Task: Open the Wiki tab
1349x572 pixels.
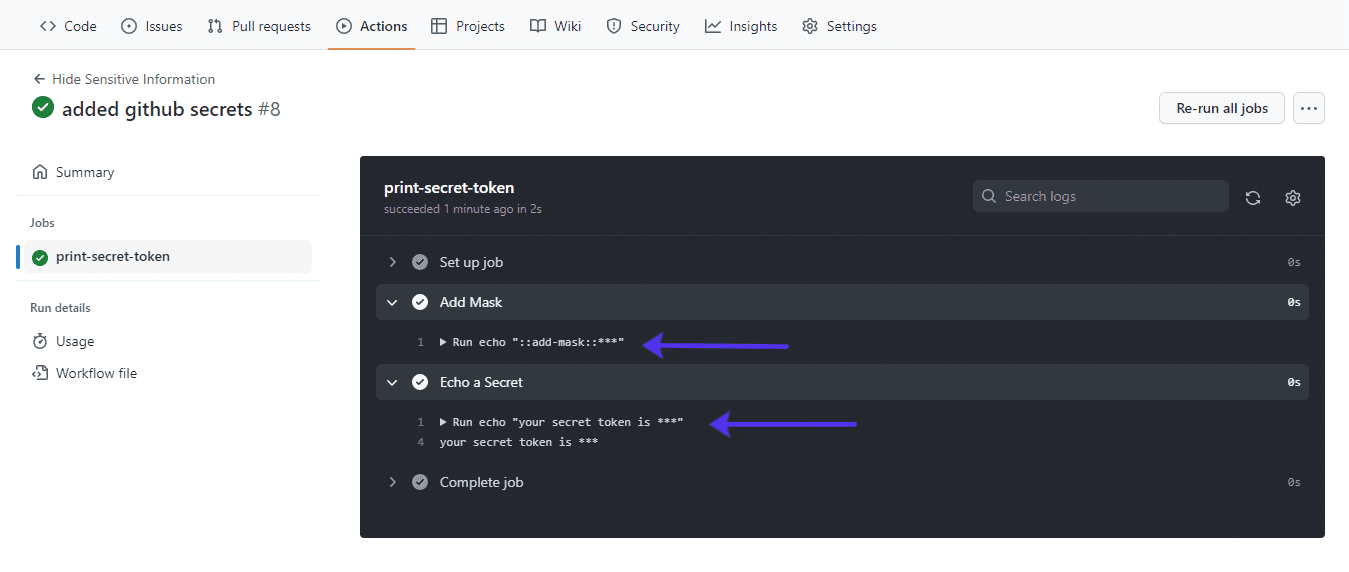Action: pyautogui.click(x=556, y=26)
